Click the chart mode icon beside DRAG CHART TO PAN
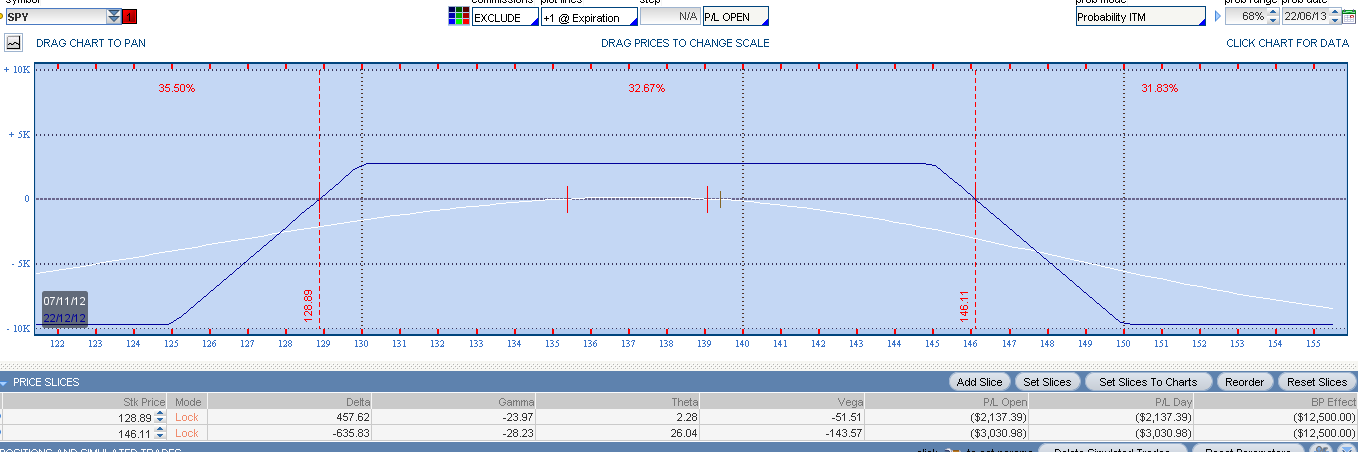Viewport: 1358px width, 452px height. coord(14,43)
